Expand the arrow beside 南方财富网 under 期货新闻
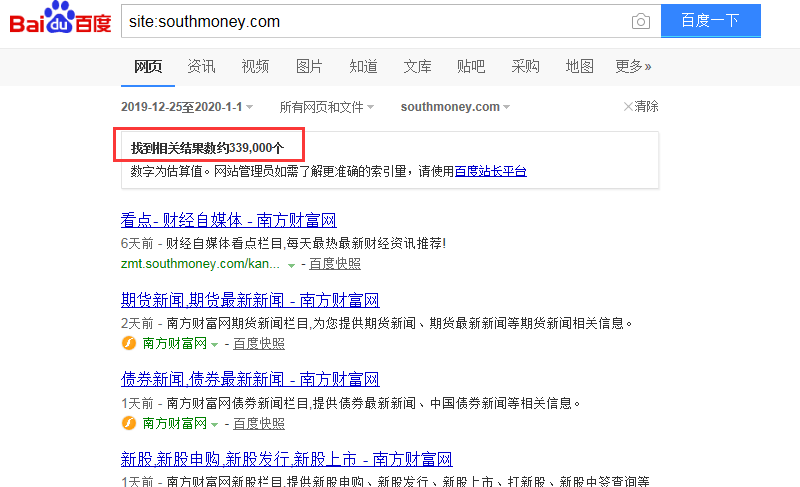This screenshot has width=800, height=487. pyautogui.click(x=214, y=345)
